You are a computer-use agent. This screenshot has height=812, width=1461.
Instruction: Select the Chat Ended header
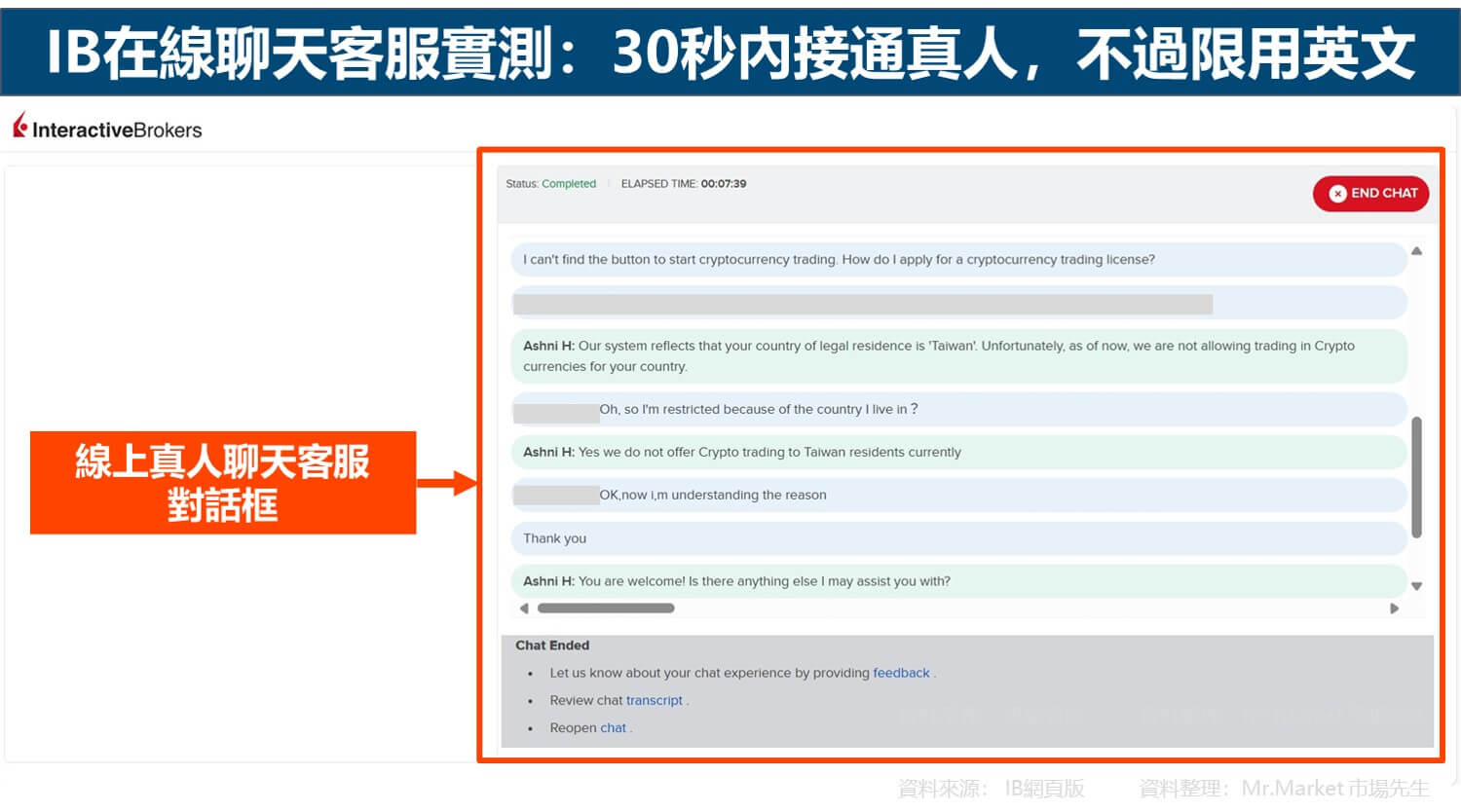552,645
